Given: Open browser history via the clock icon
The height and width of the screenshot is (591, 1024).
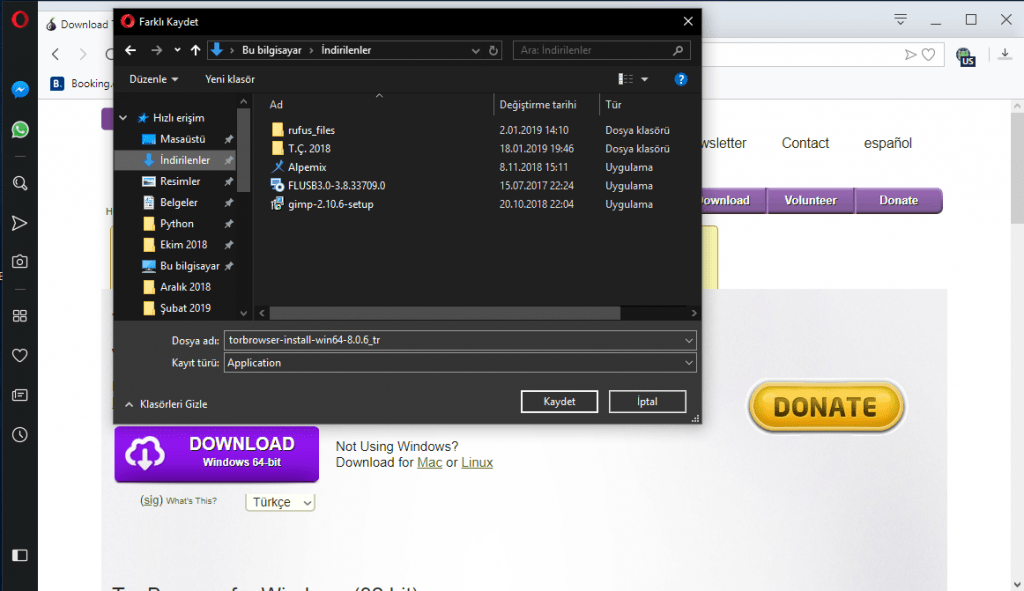Looking at the screenshot, I should pos(19,434).
